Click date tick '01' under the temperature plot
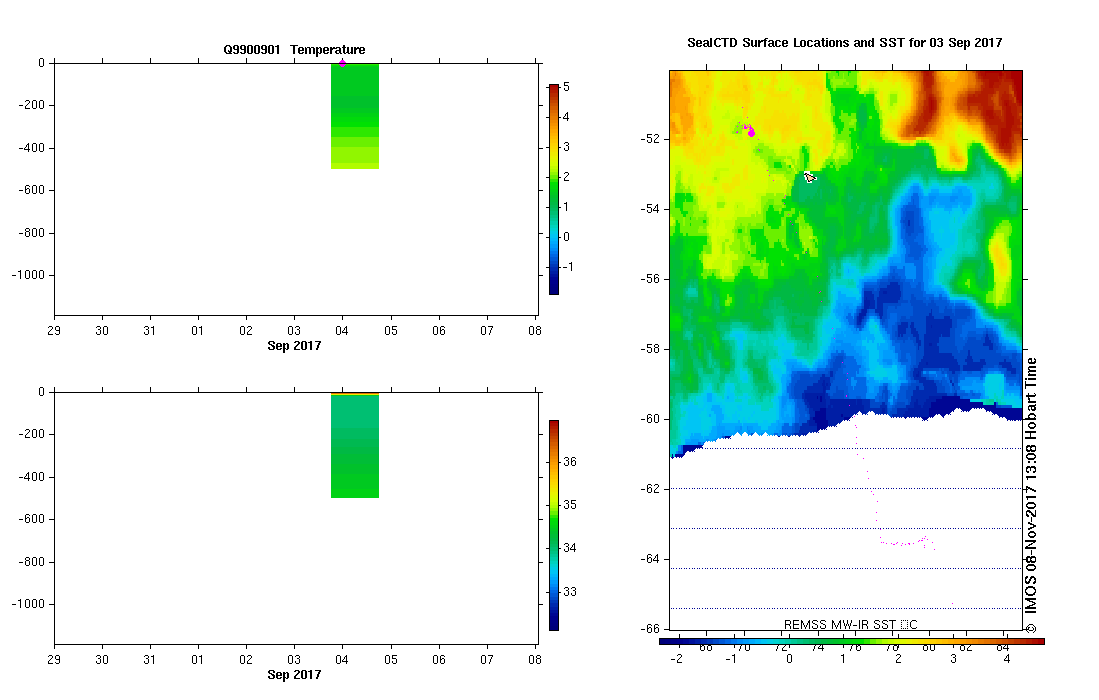This screenshot has height=700, width=1099. pos(198,331)
